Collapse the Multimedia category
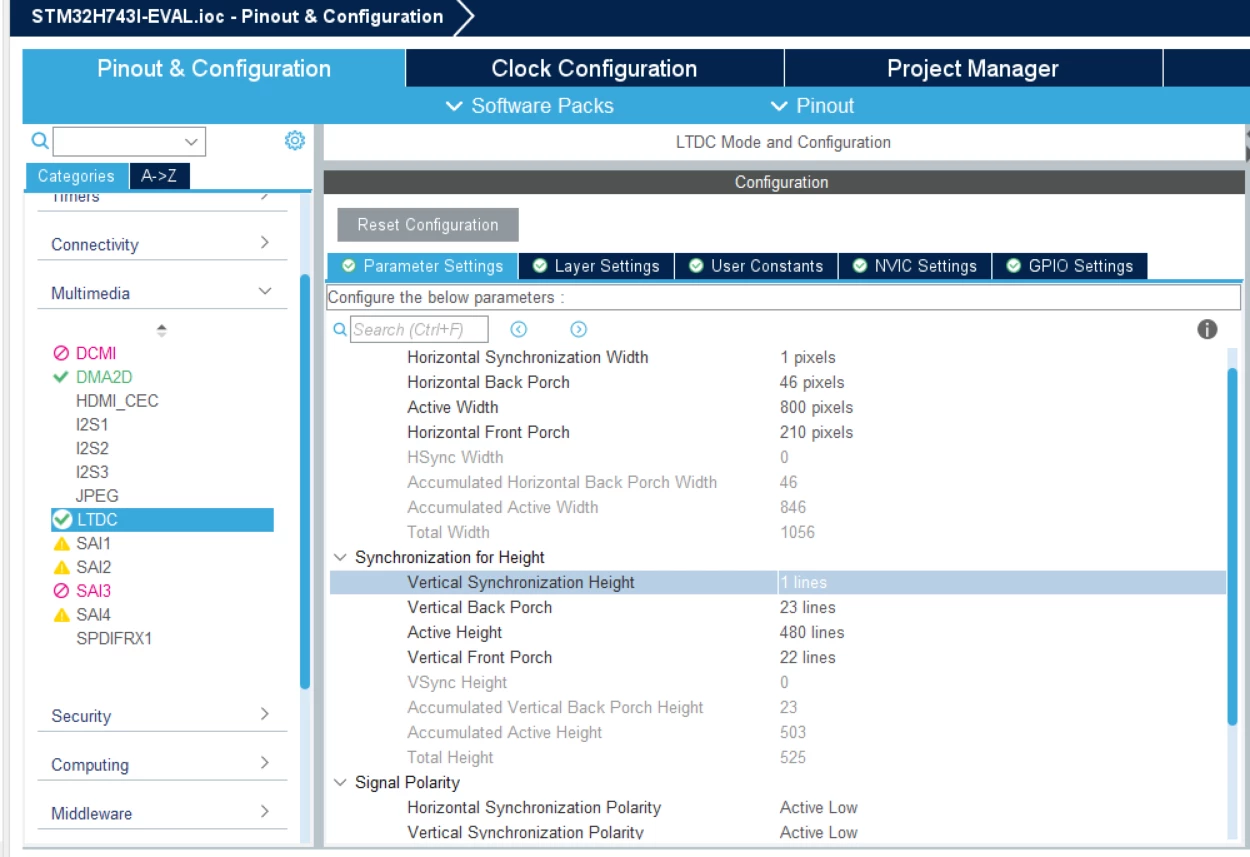The height and width of the screenshot is (857, 1250). tap(264, 292)
